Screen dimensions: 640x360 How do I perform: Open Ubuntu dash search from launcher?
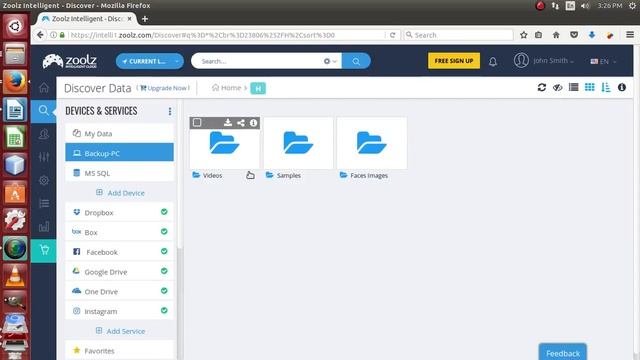[15, 27]
